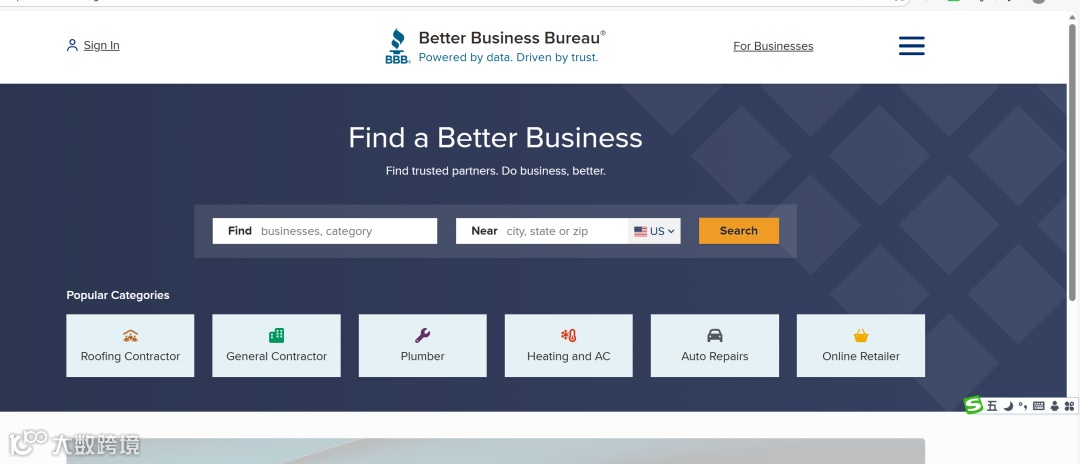Select the General Contractor category
This screenshot has width=1080, height=464.
click(x=276, y=346)
